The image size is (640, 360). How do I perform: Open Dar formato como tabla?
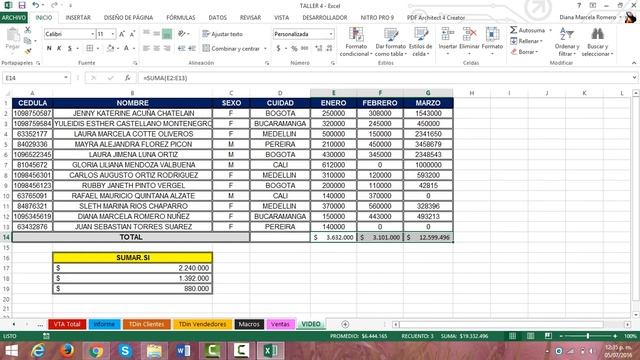pyautogui.click(x=390, y=42)
